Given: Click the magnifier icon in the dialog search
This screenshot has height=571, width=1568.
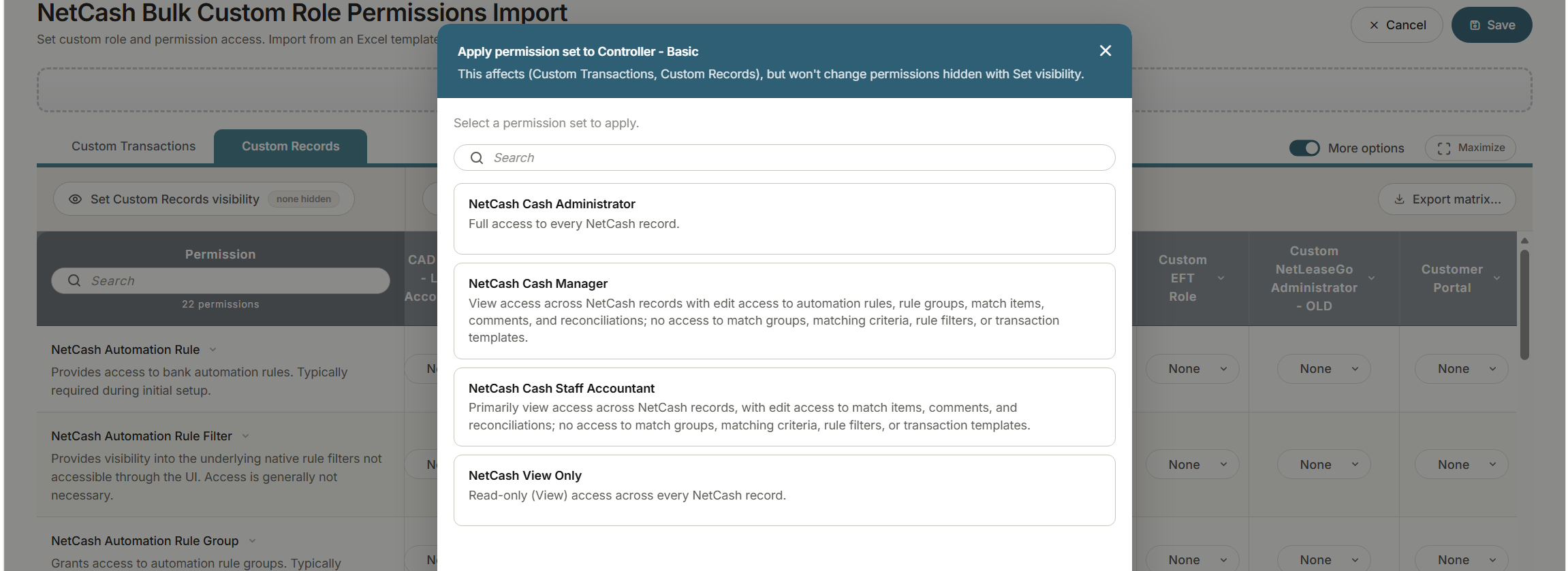Looking at the screenshot, I should coord(477,158).
